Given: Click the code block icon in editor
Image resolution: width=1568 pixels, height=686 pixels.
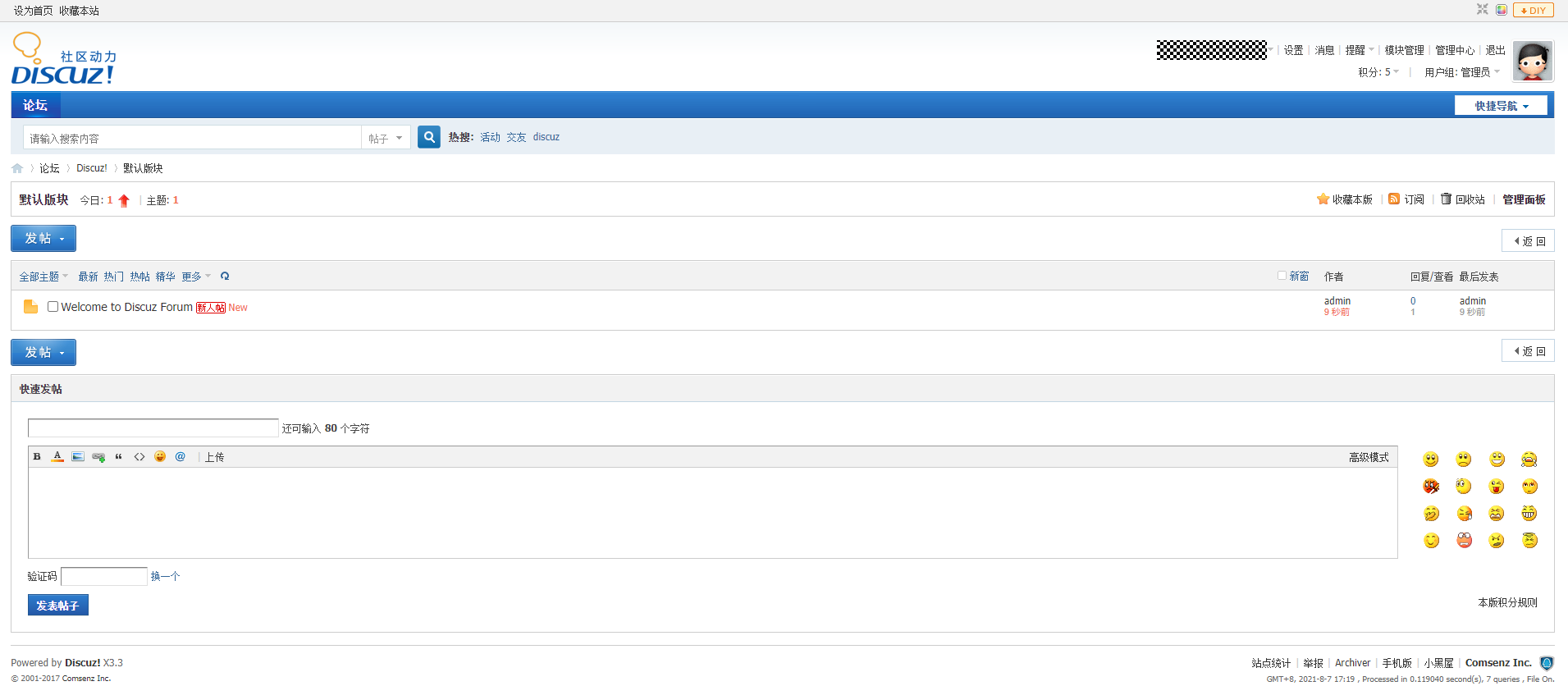Looking at the screenshot, I should pyautogui.click(x=139, y=457).
